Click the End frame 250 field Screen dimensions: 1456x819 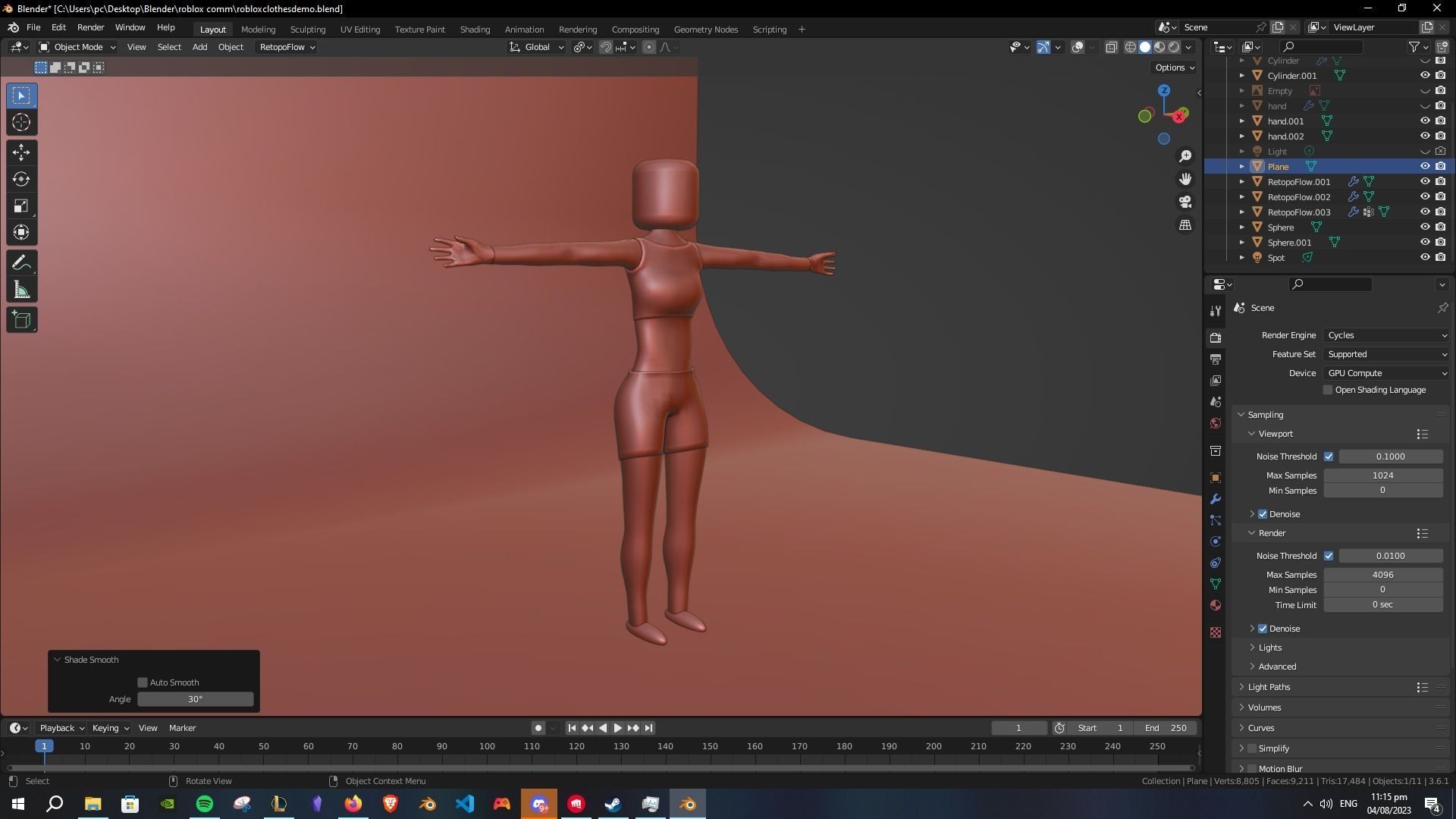[x=1166, y=728]
